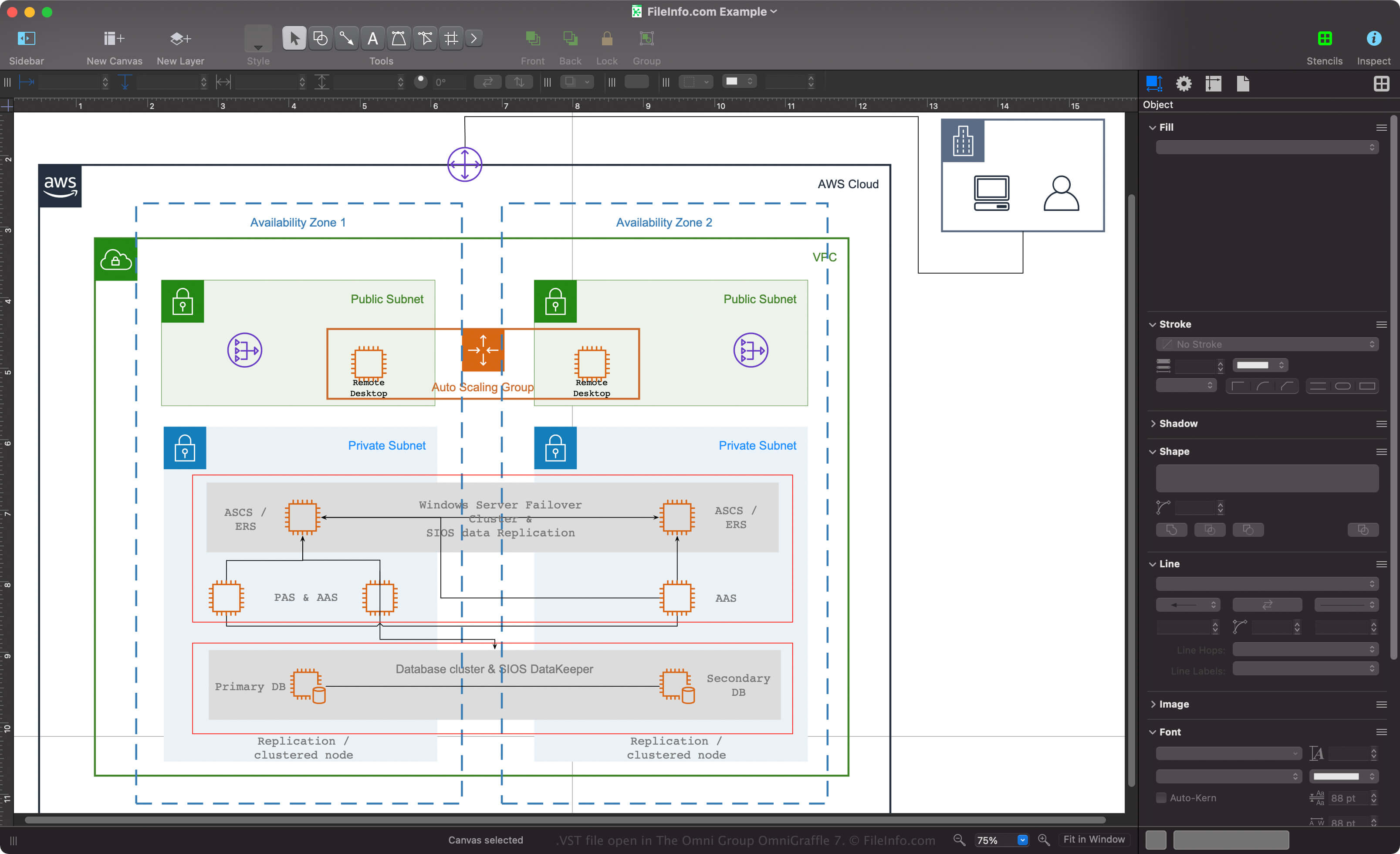Collapse the Font section
This screenshot has height=854, width=1400.
[x=1152, y=732]
